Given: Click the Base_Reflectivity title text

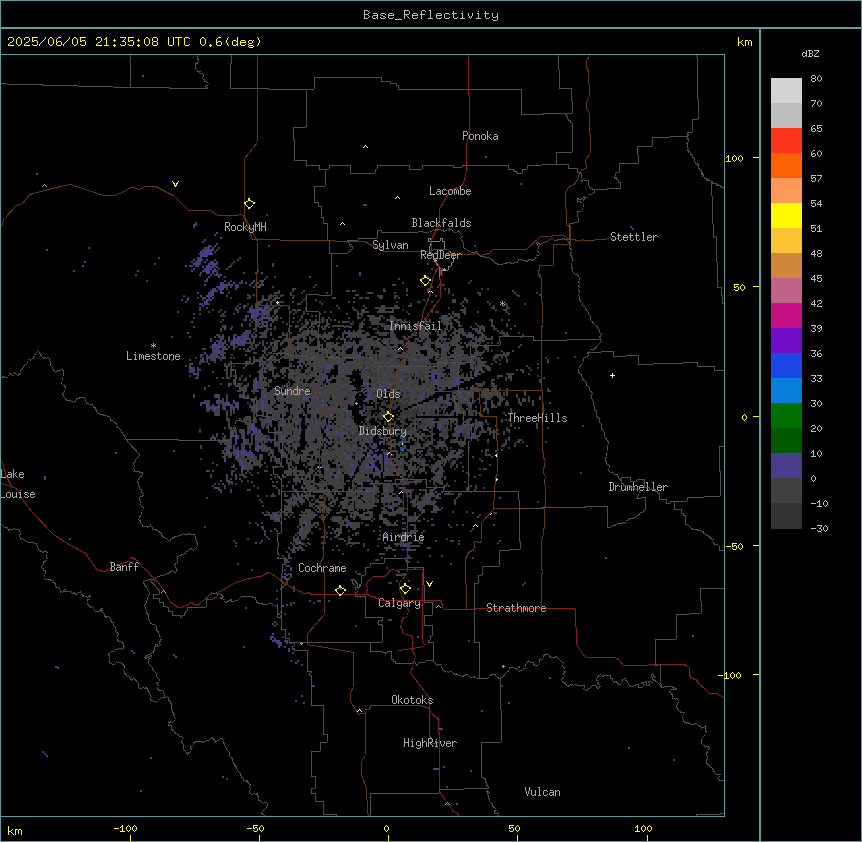Looking at the screenshot, I should 431,15.
